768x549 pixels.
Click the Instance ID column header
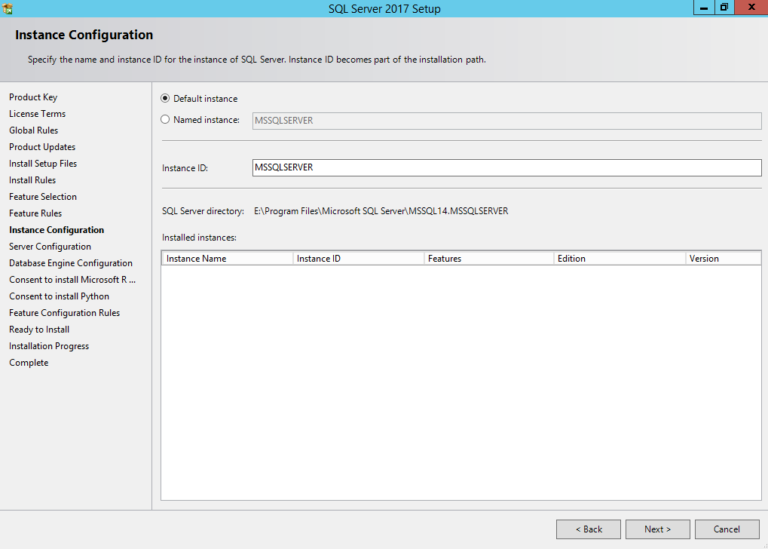click(358, 259)
